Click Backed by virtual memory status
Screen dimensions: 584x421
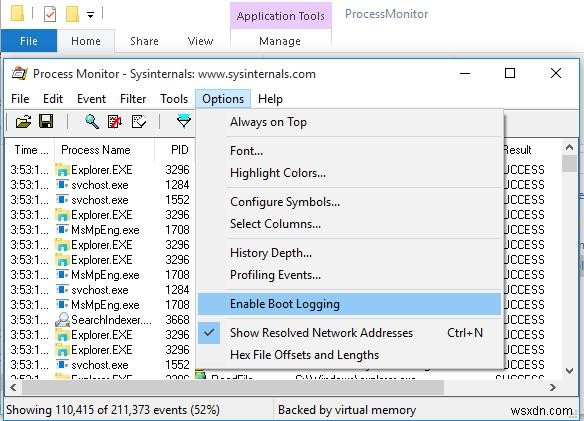coord(347,410)
